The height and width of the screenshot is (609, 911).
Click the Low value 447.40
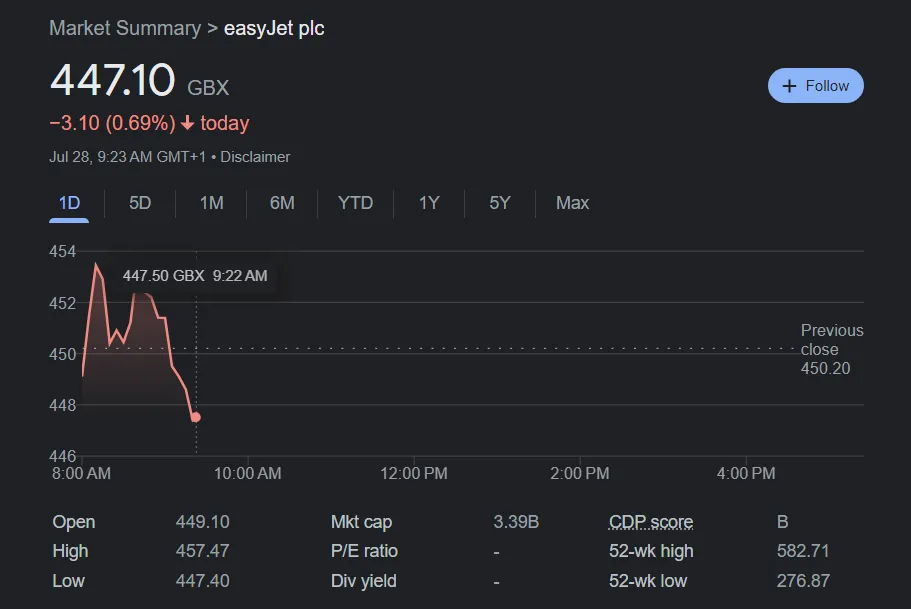coord(203,581)
